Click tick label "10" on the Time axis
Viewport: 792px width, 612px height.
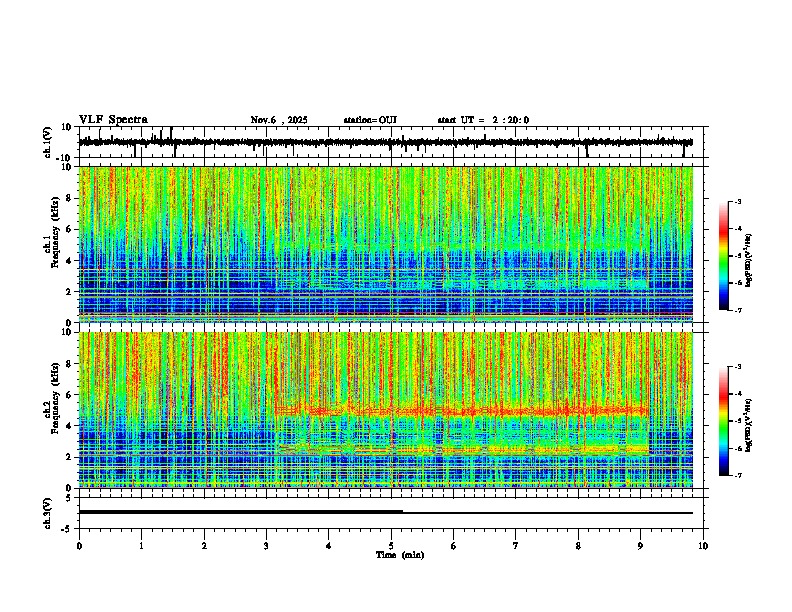[703, 546]
